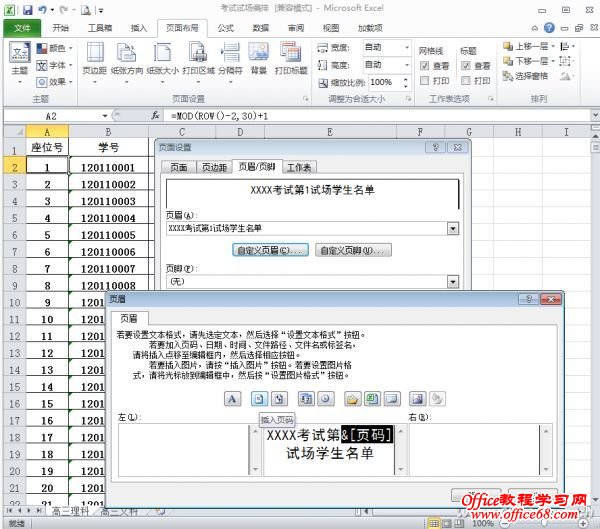The height and width of the screenshot is (529, 600).
Task: Open the 页眉 header dropdown in page setup dialog
Action: point(453,229)
